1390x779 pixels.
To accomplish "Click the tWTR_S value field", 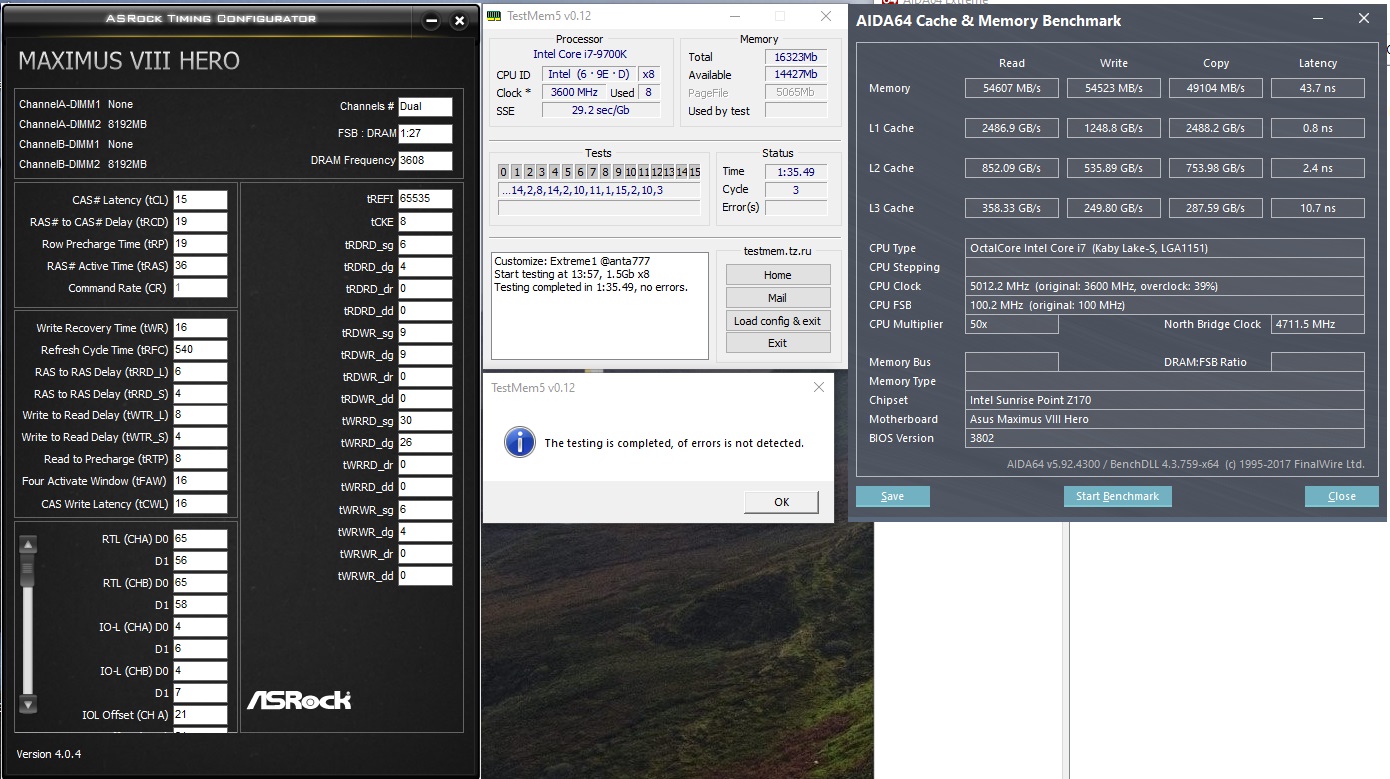I will [200, 437].
